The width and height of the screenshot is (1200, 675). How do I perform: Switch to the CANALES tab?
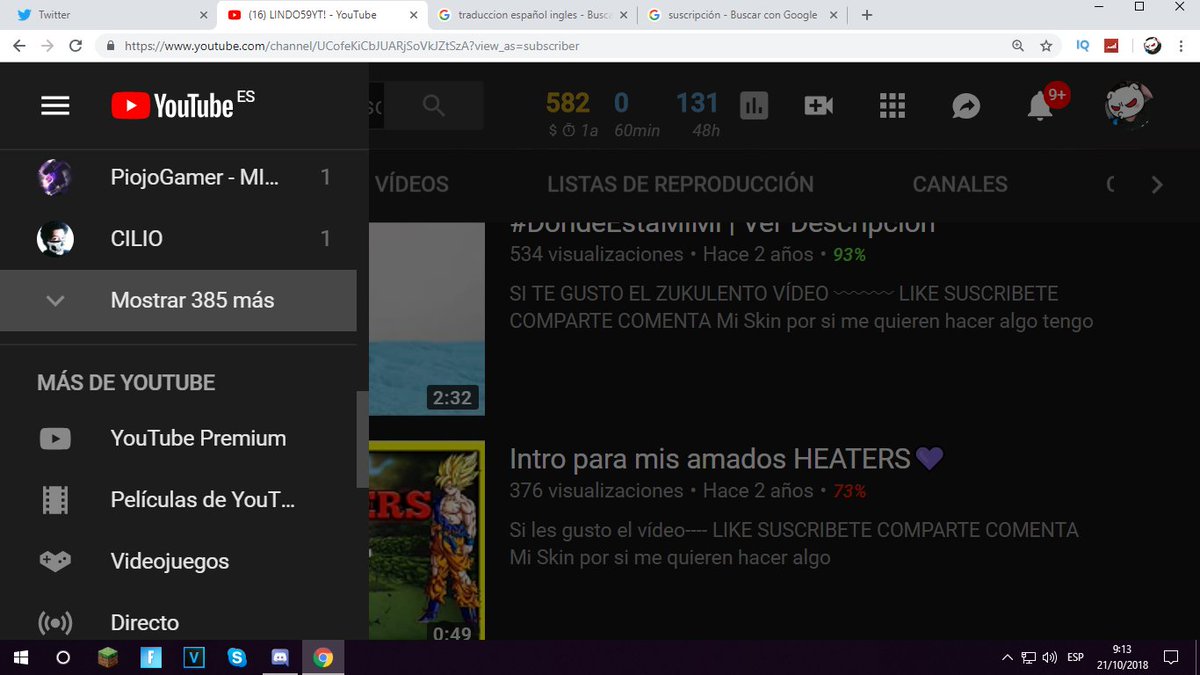coord(960,184)
